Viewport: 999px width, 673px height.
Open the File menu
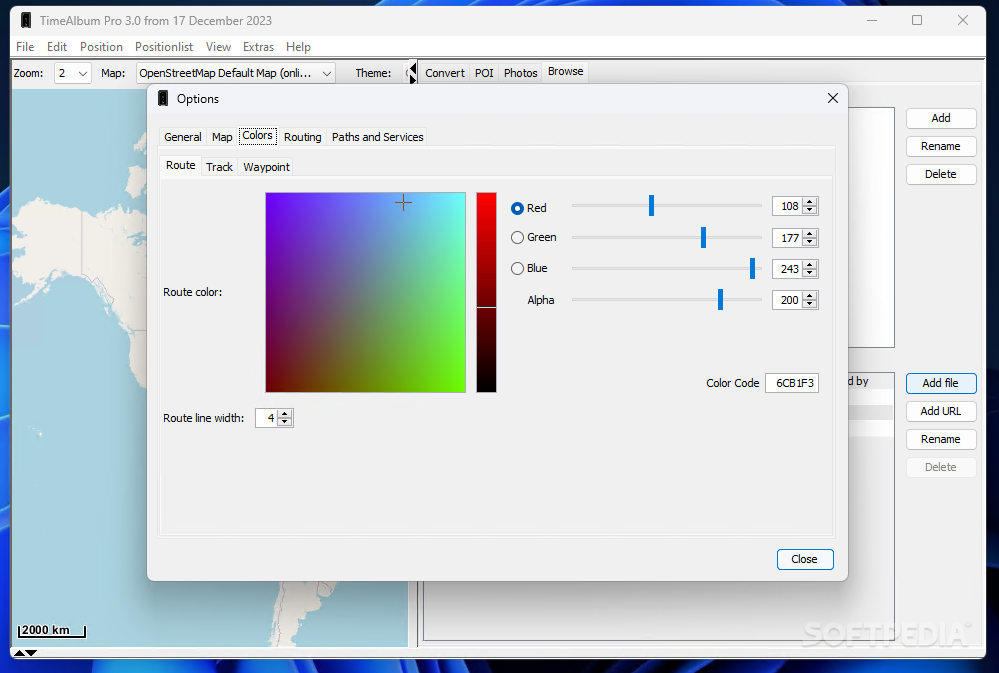click(x=25, y=47)
